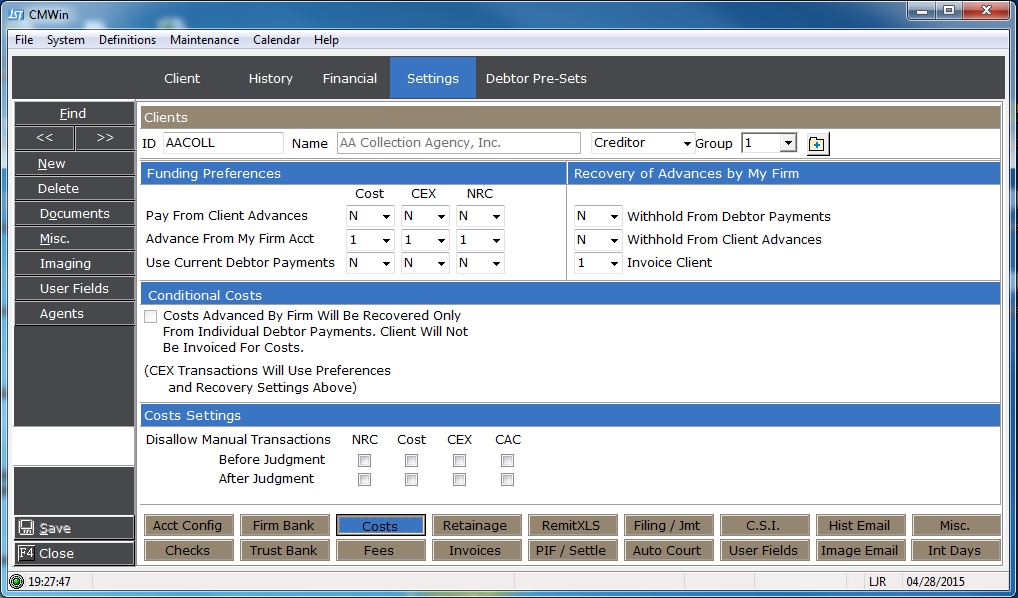The height and width of the screenshot is (598, 1018).
Task: Open the Group number dropdown
Action: [x=787, y=143]
